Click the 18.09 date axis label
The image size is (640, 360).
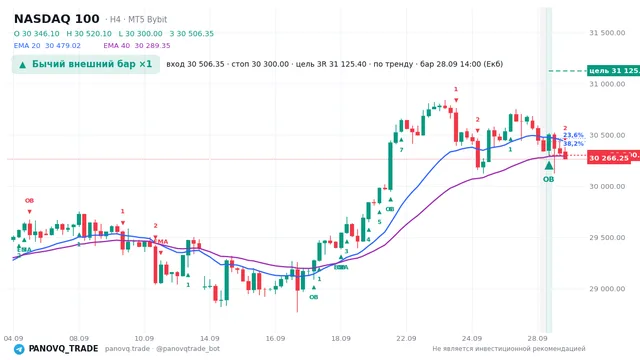point(341,338)
